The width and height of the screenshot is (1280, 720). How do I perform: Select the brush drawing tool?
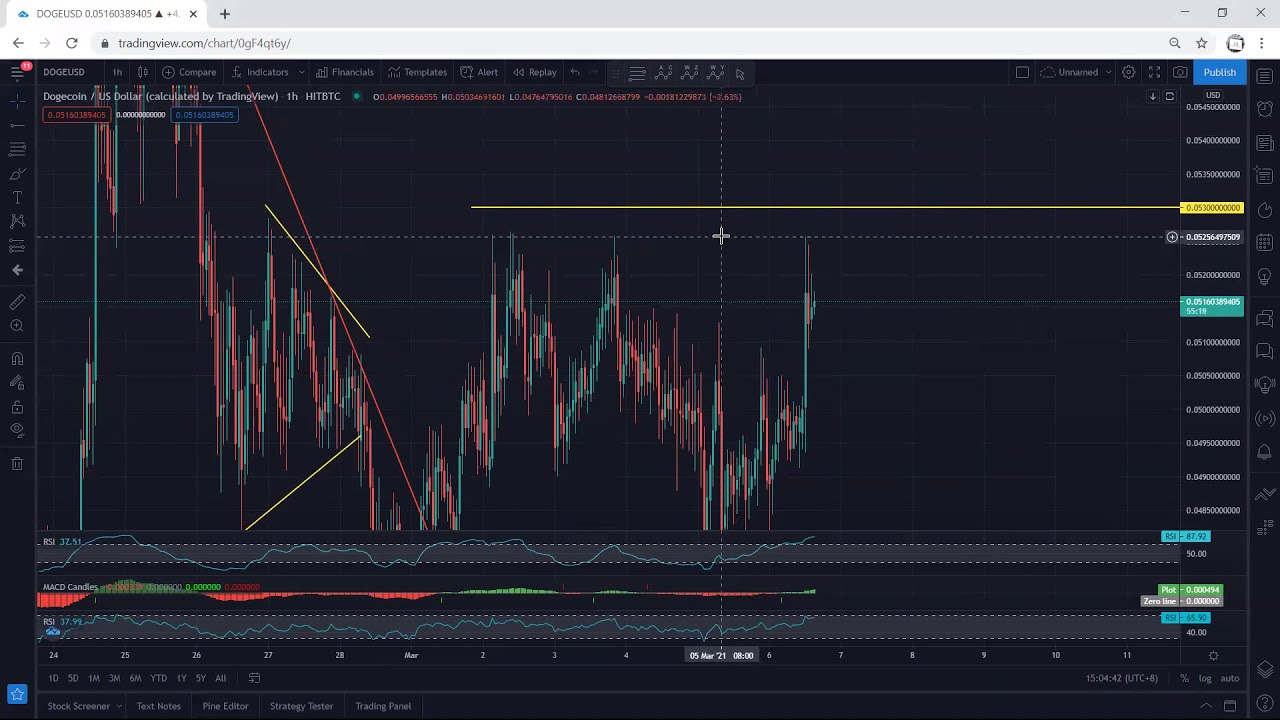[x=17, y=174]
